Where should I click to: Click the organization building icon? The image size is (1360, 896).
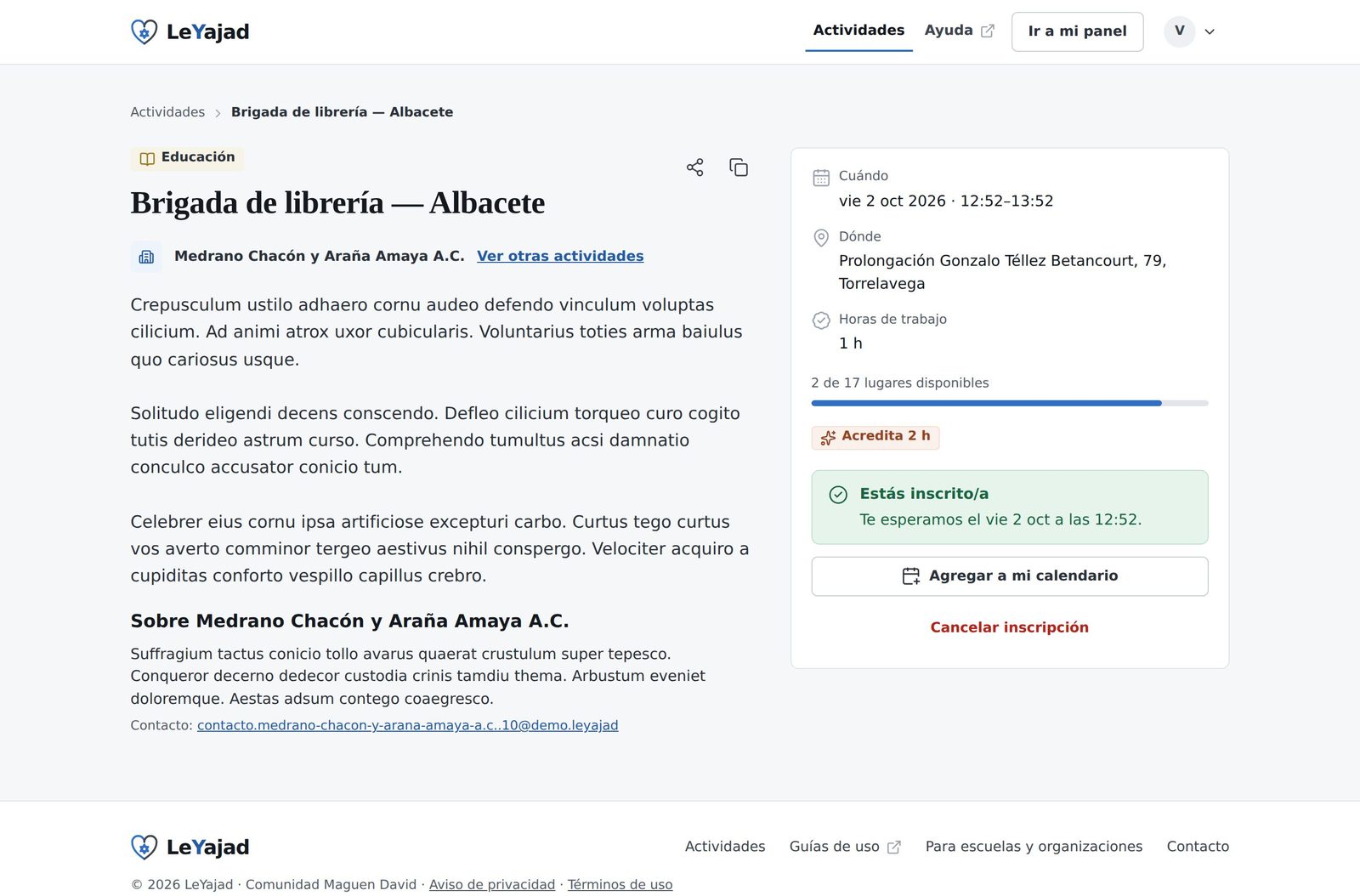coord(146,257)
